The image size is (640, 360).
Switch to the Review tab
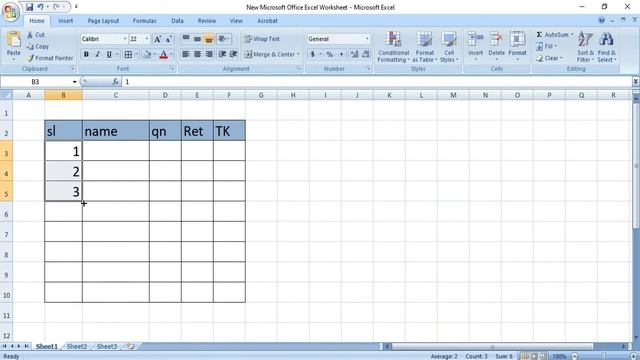(207, 20)
